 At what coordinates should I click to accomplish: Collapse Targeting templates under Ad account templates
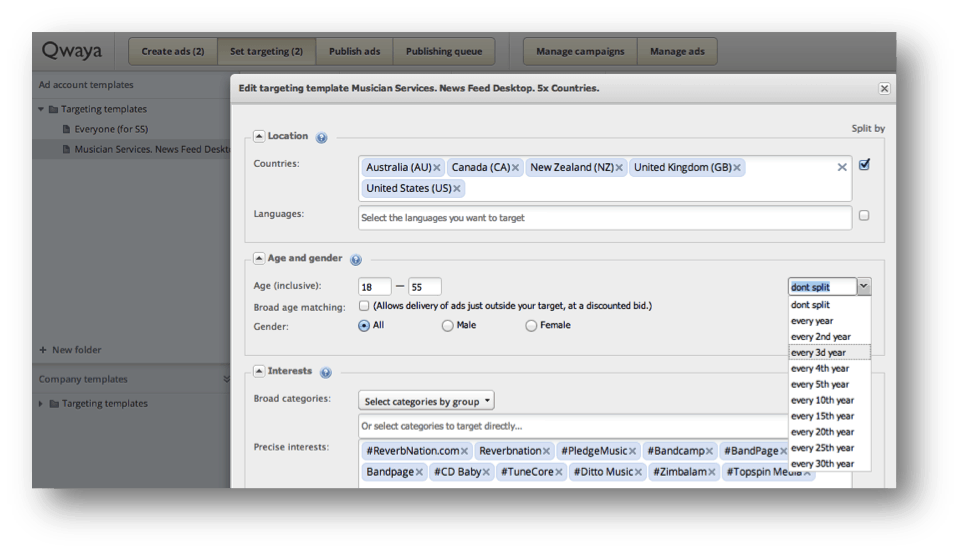coord(41,109)
